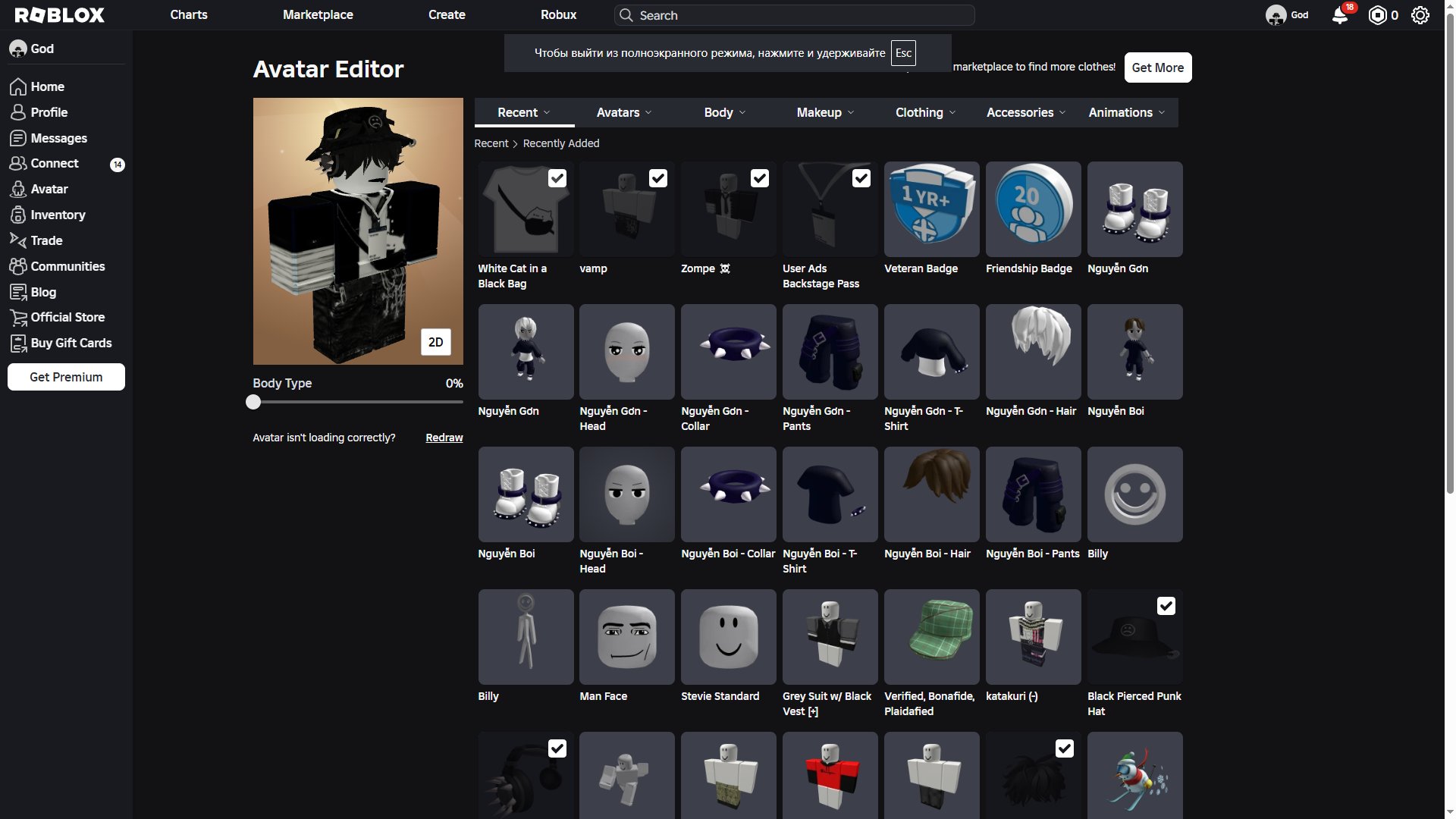Viewport: 1456px width, 819px height.
Task: Equip the Nguyễn Boi - Pants item
Action: point(1034,494)
